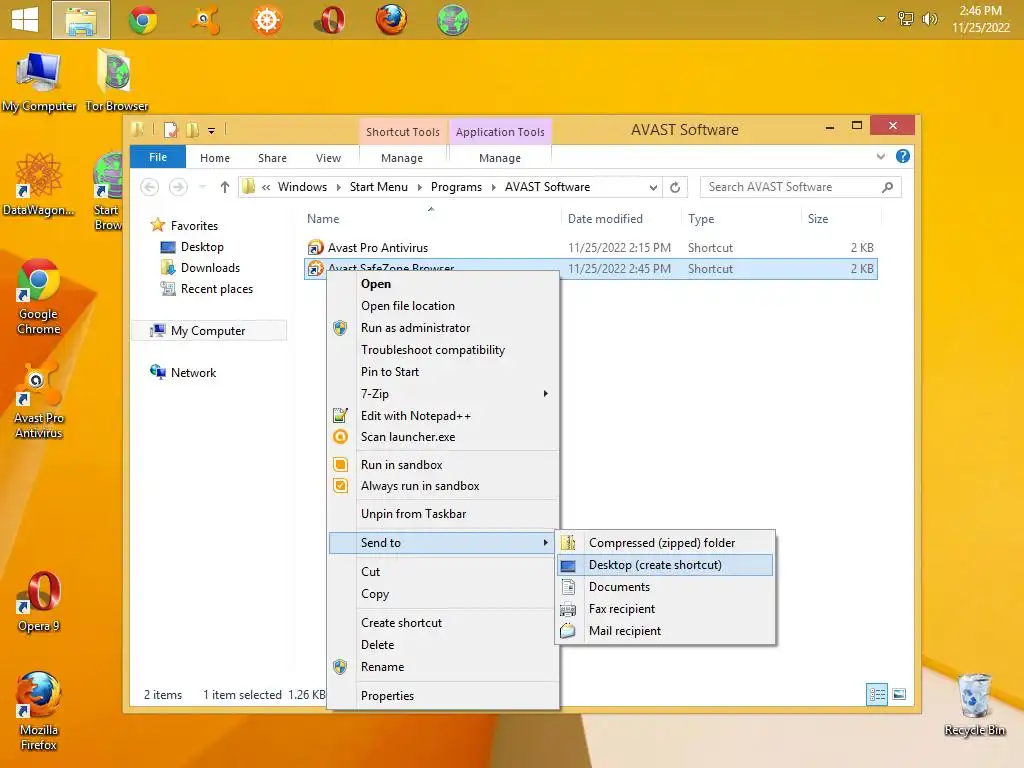Click the Search AVAST Software box
The height and width of the screenshot is (768, 1024).
[801, 187]
